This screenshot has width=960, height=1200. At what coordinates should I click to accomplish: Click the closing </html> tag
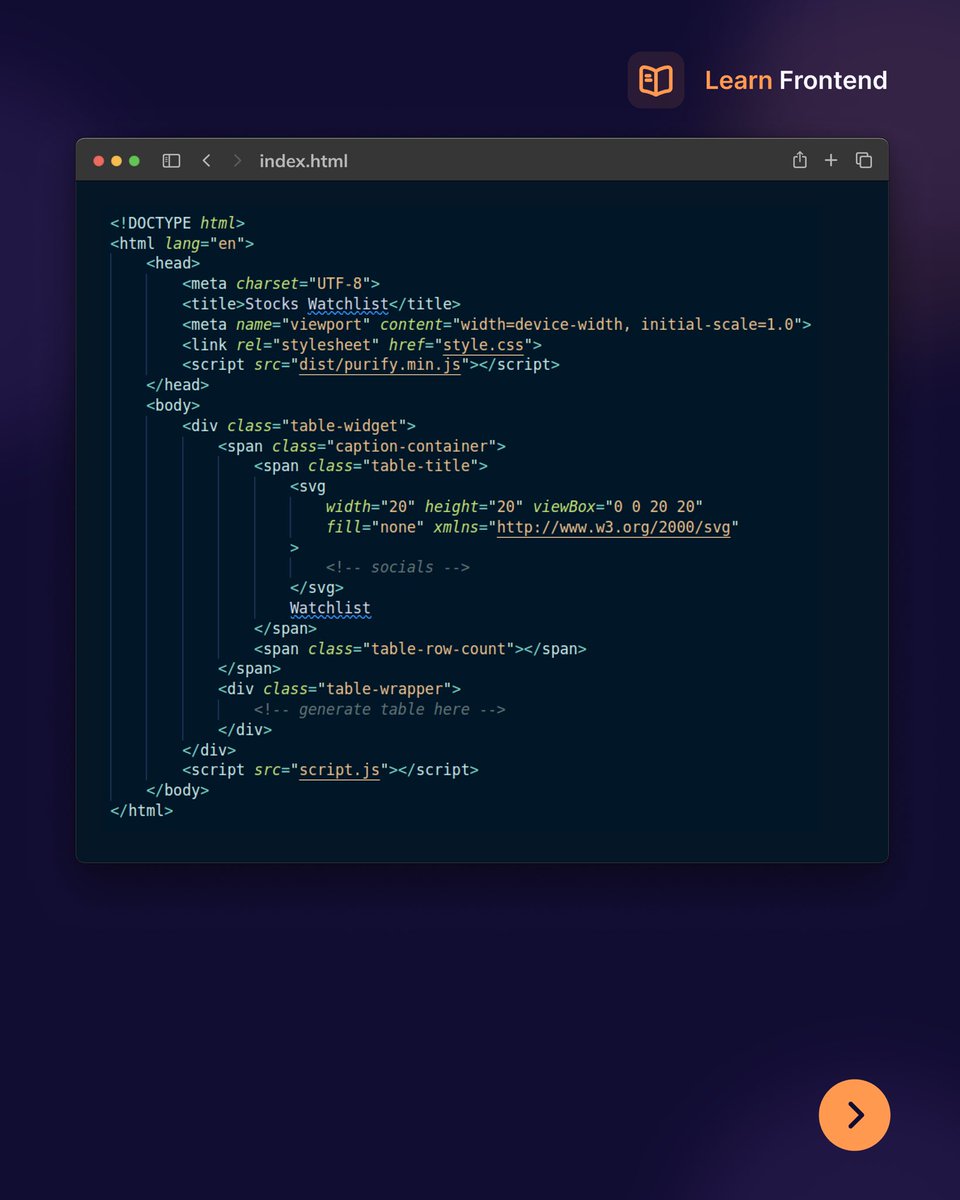click(141, 811)
